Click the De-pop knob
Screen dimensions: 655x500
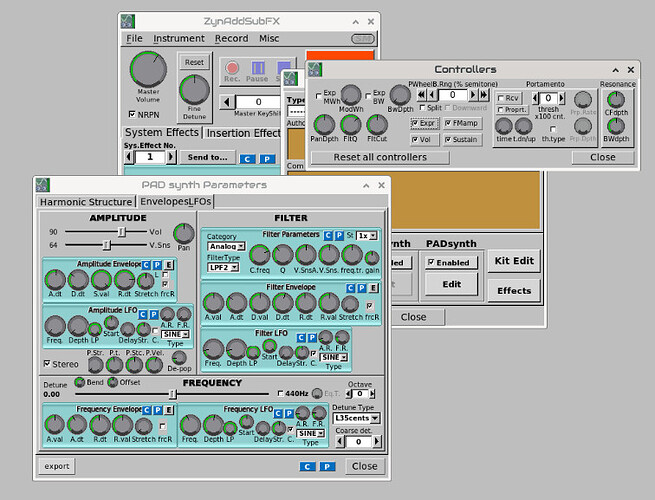pyautogui.click(x=179, y=358)
